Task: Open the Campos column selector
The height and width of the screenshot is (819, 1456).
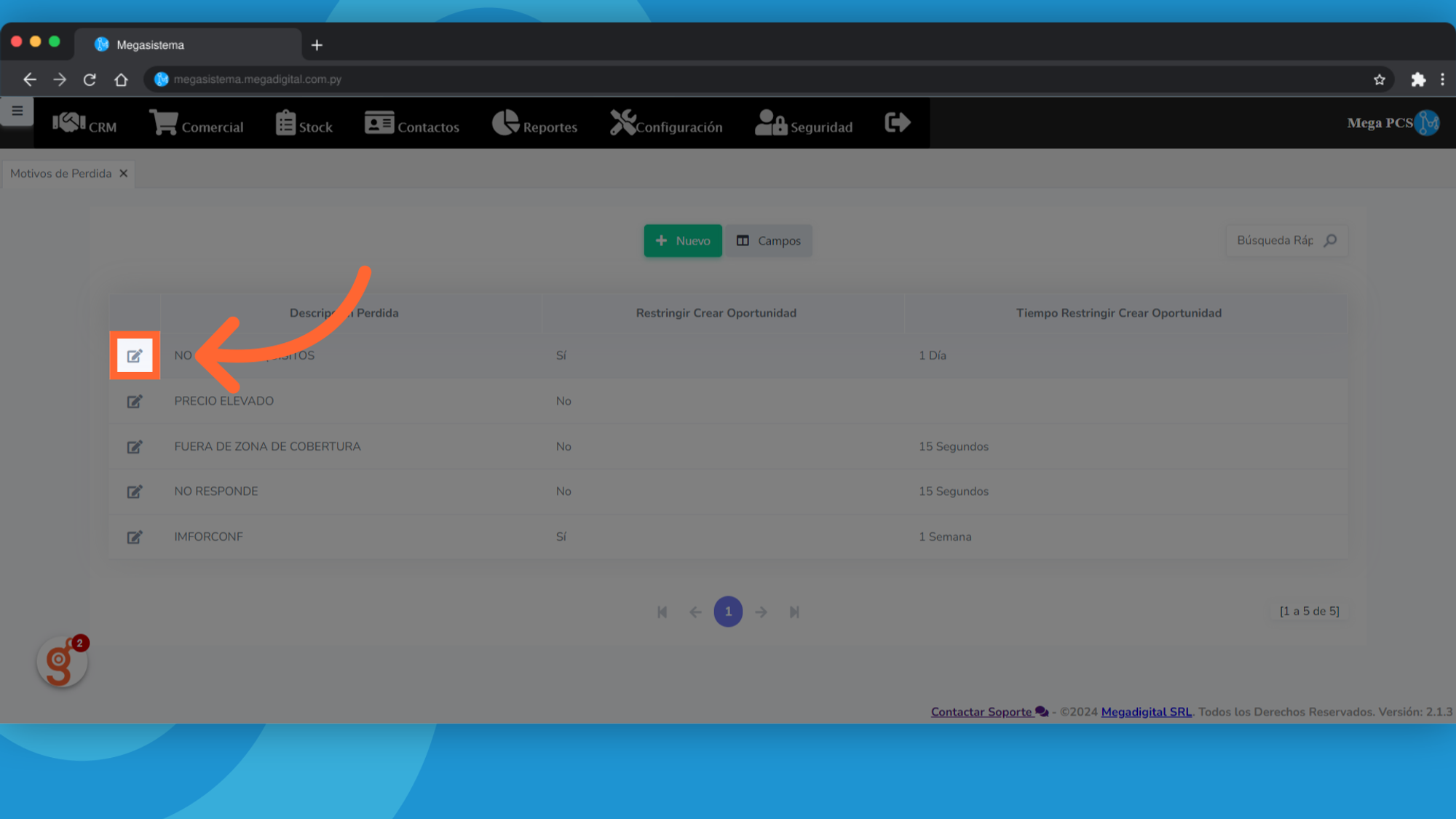Action: point(769,241)
